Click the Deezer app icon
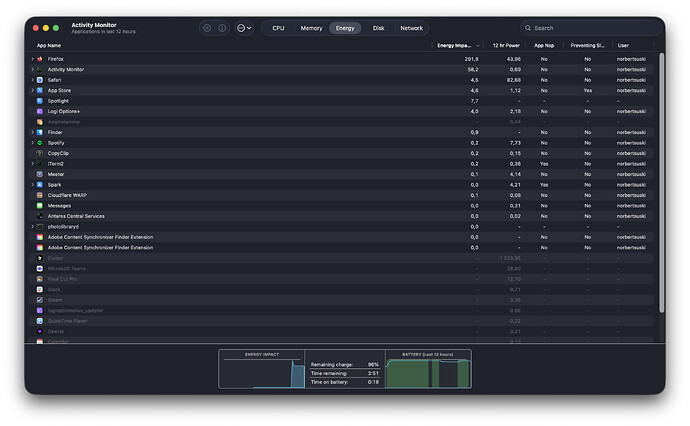 (x=40, y=331)
